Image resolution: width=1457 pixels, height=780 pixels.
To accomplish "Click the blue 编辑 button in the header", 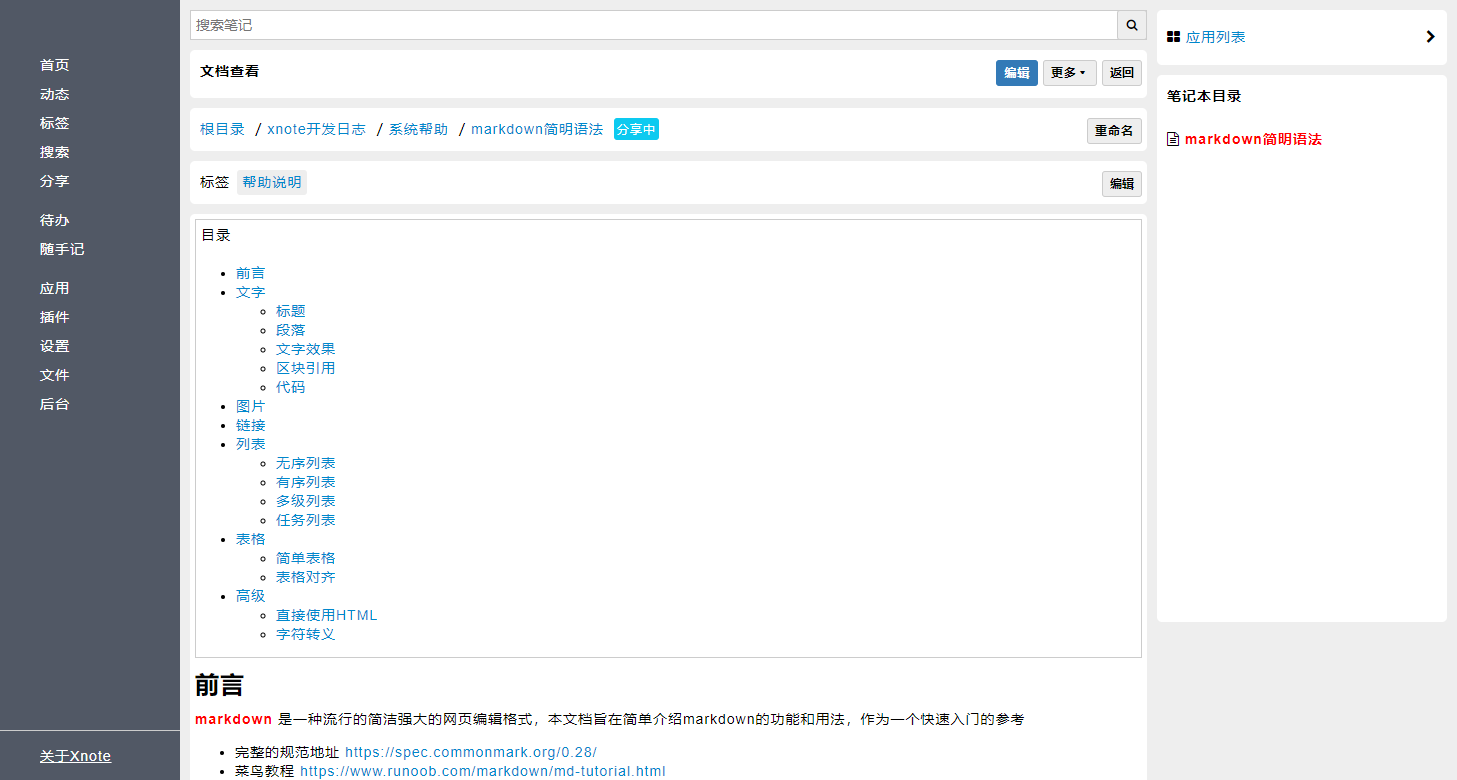I will tap(1016, 72).
